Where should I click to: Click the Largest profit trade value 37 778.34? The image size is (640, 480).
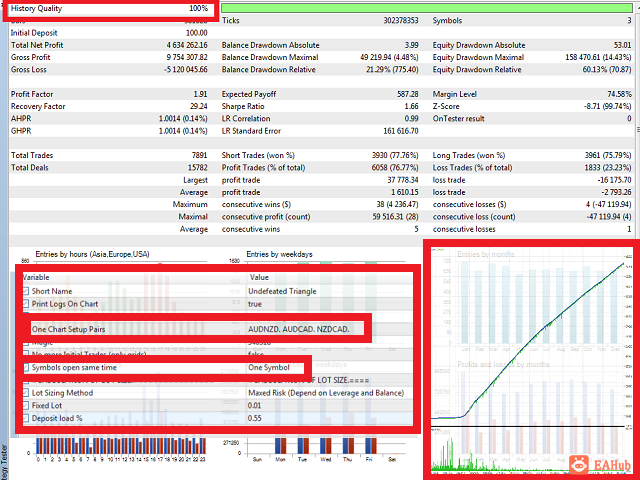pos(403,180)
